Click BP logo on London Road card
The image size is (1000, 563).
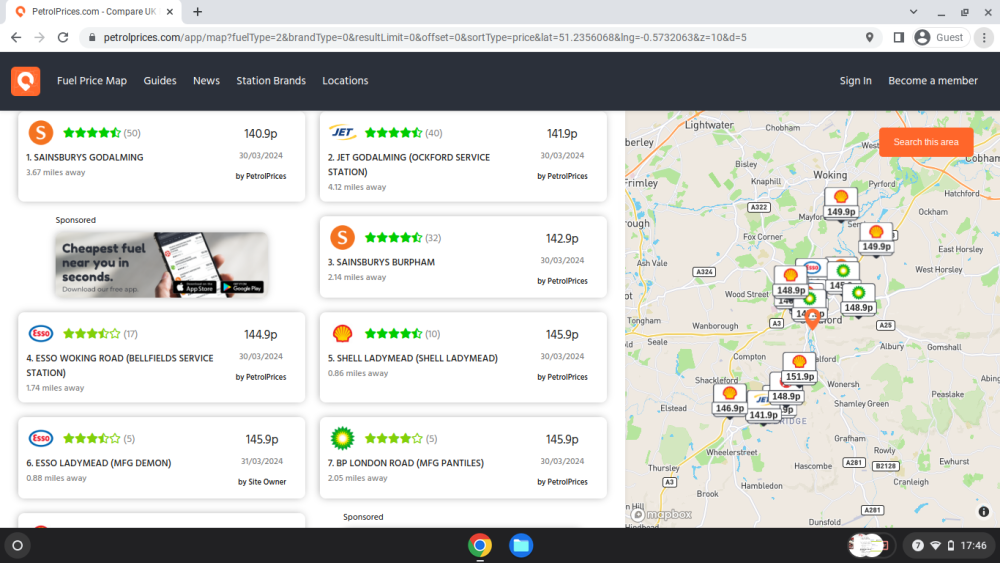click(x=342, y=438)
